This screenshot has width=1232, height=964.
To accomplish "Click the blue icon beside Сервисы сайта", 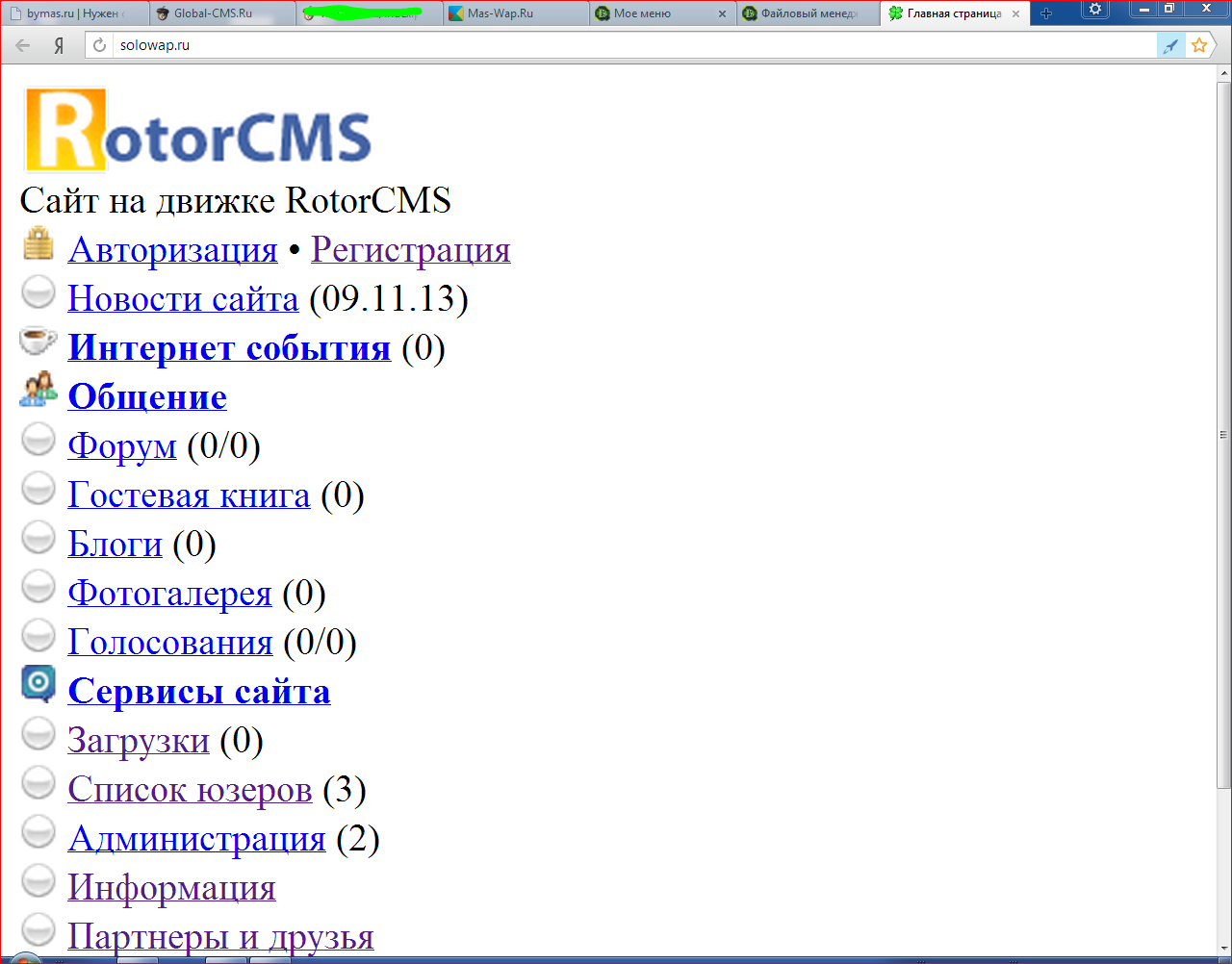I will tap(38, 683).
